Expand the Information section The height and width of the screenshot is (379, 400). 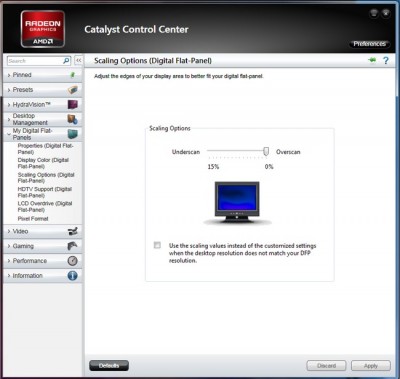click(x=42, y=276)
